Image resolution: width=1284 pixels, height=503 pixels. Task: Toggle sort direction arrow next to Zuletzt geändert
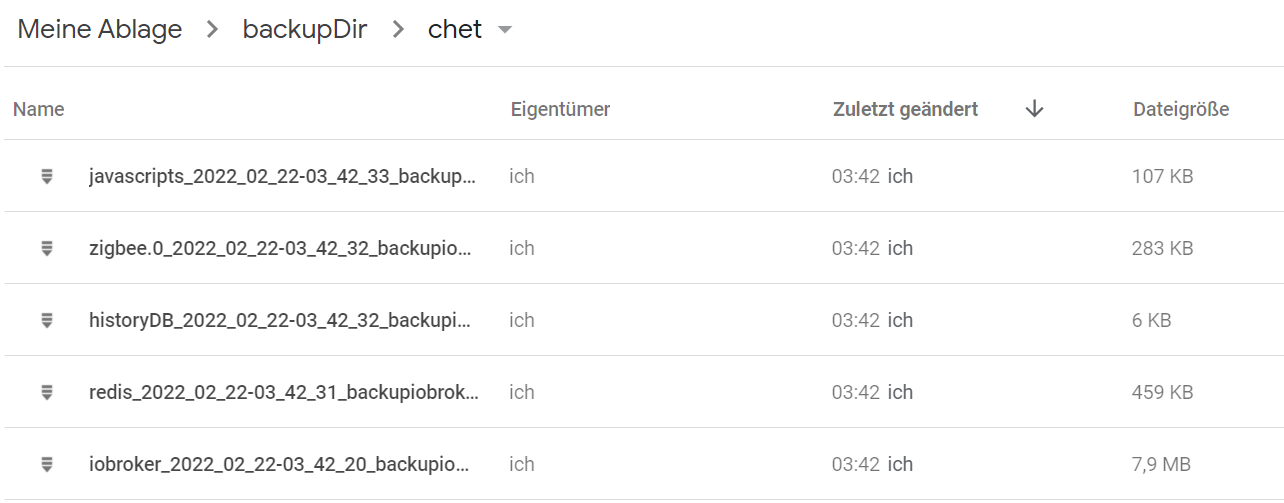point(1035,109)
